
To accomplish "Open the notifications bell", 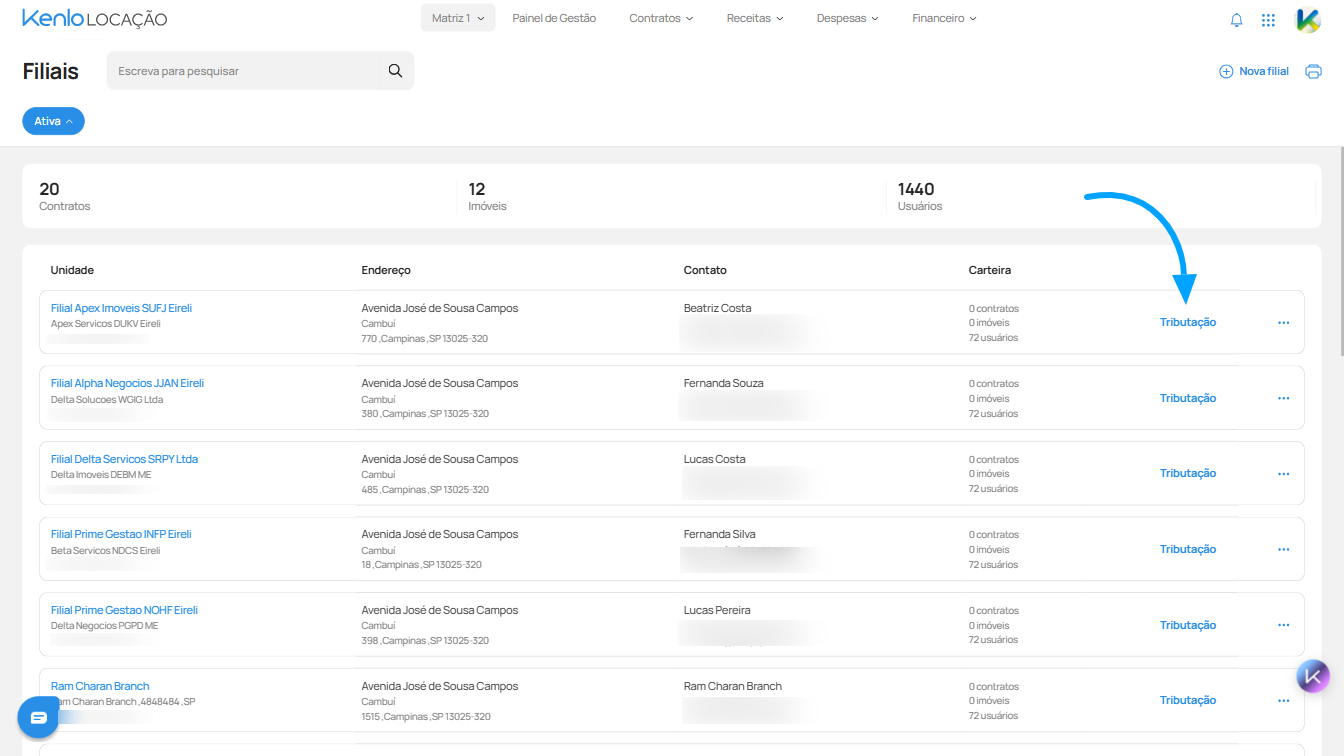I will tap(1237, 19).
